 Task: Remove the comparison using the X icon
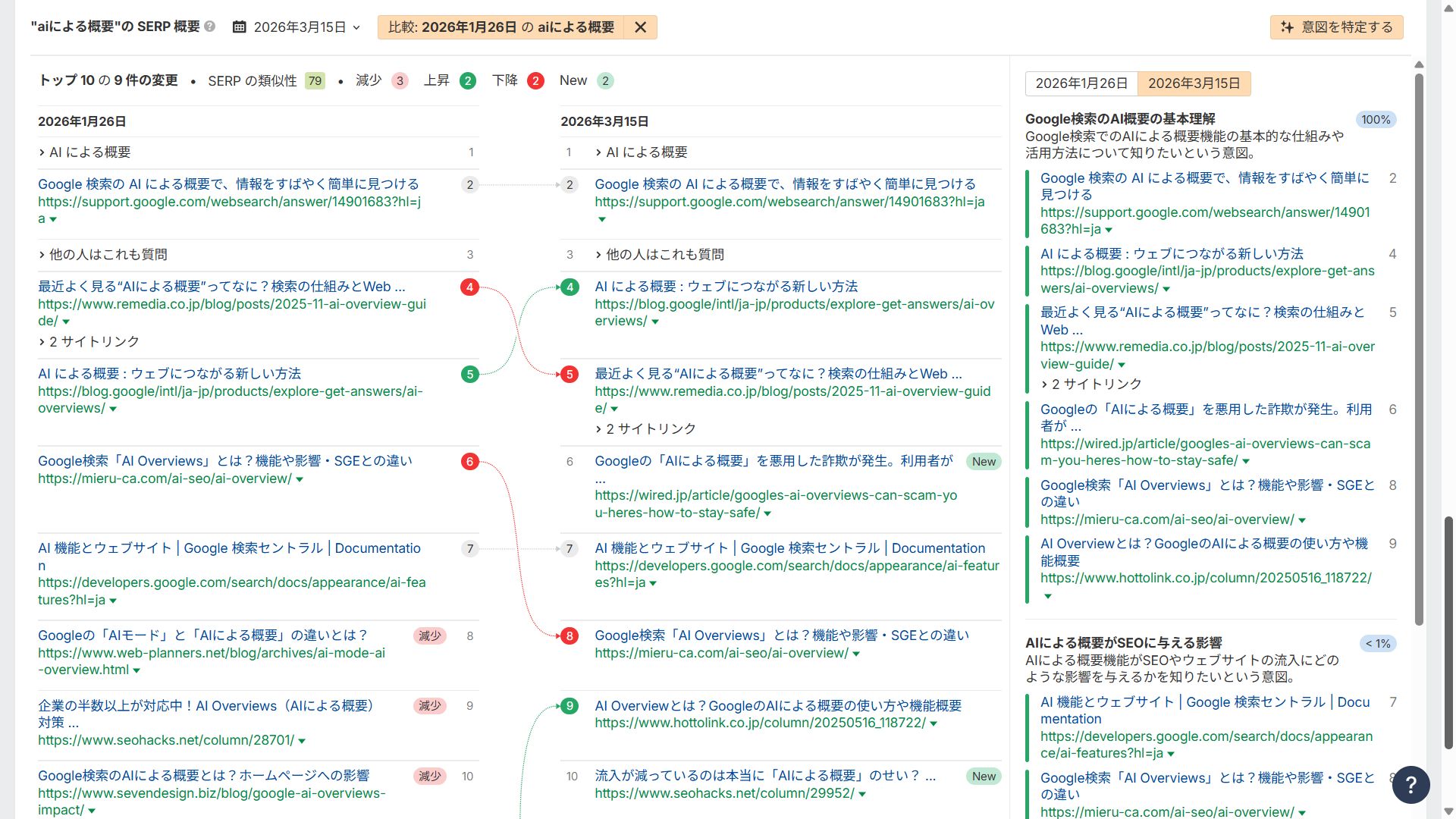pos(639,27)
